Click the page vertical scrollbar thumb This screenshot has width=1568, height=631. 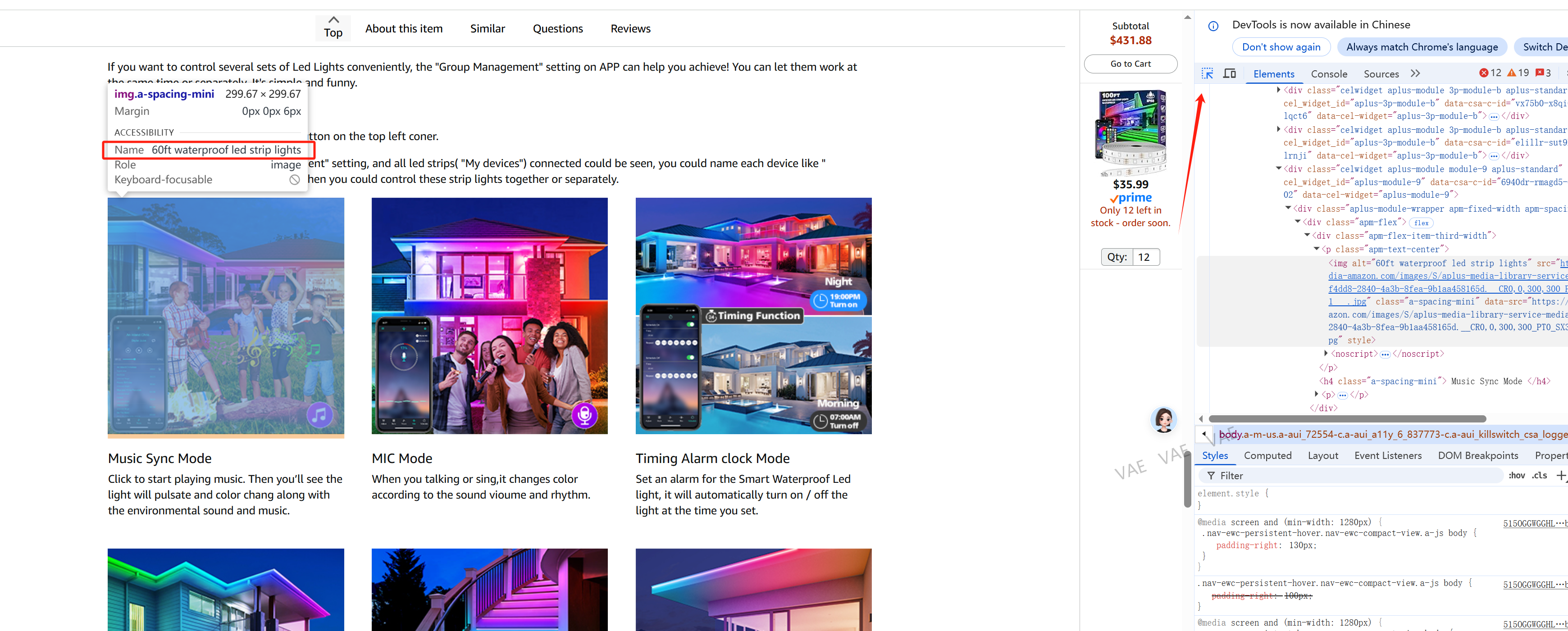(1188, 478)
